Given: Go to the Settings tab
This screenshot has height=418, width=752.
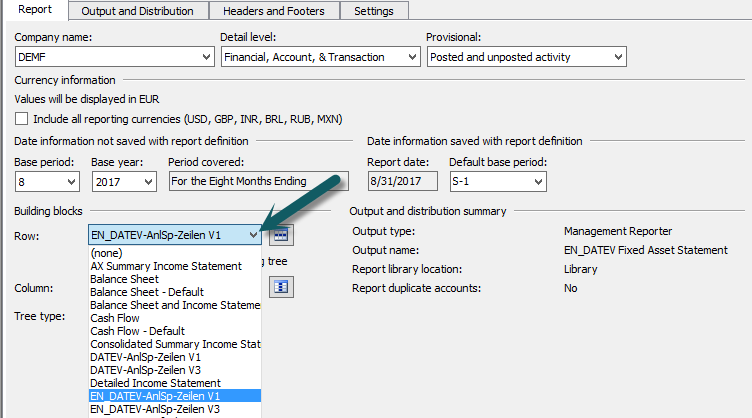Looking at the screenshot, I should [x=374, y=11].
